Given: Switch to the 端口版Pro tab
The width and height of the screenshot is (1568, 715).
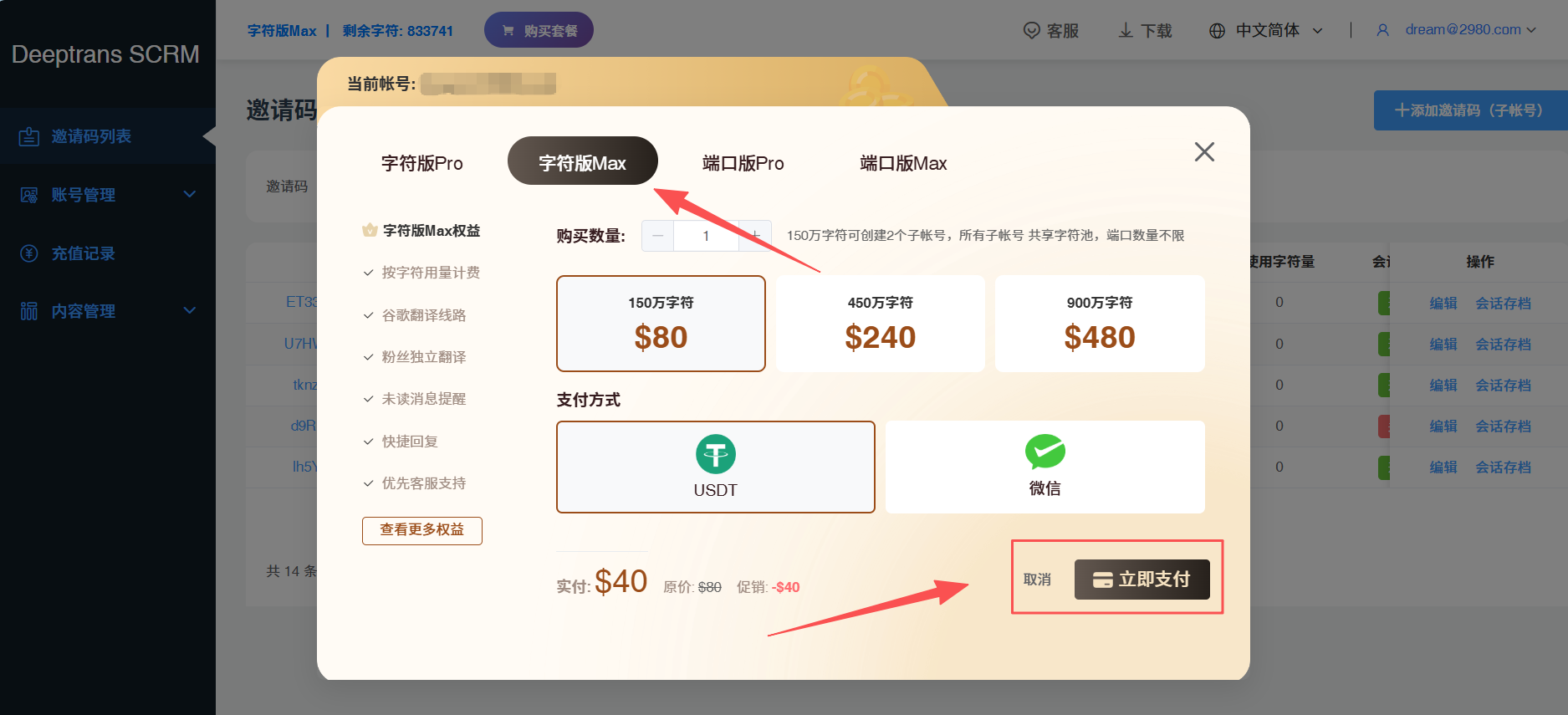Looking at the screenshot, I should pyautogui.click(x=743, y=163).
